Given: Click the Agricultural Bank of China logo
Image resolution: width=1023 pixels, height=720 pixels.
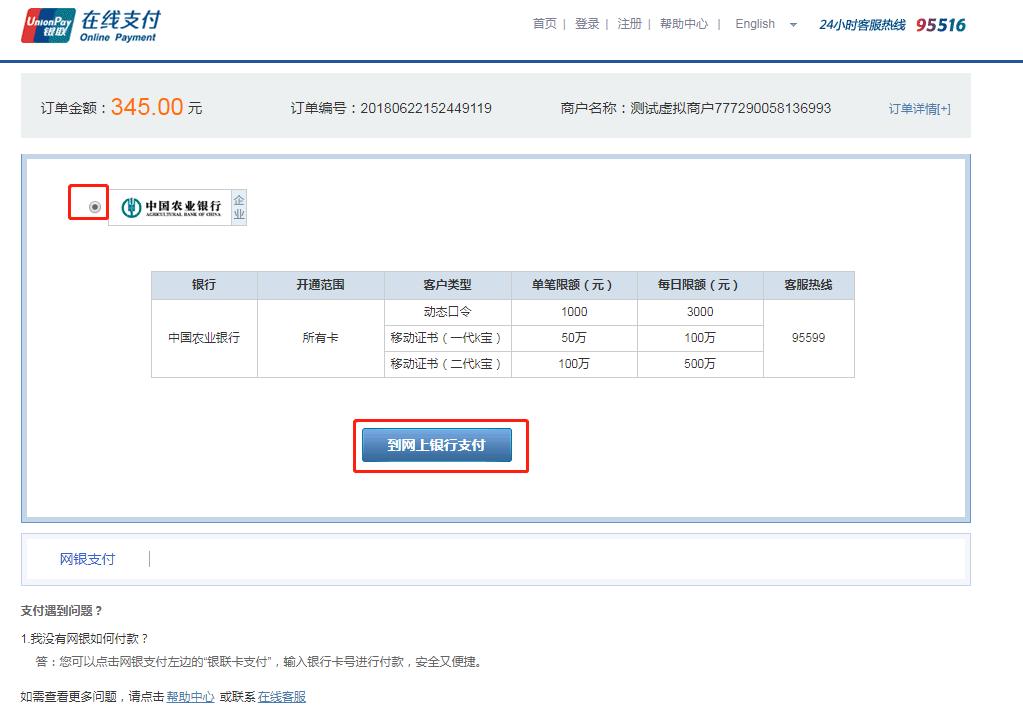Looking at the screenshot, I should click(171, 207).
